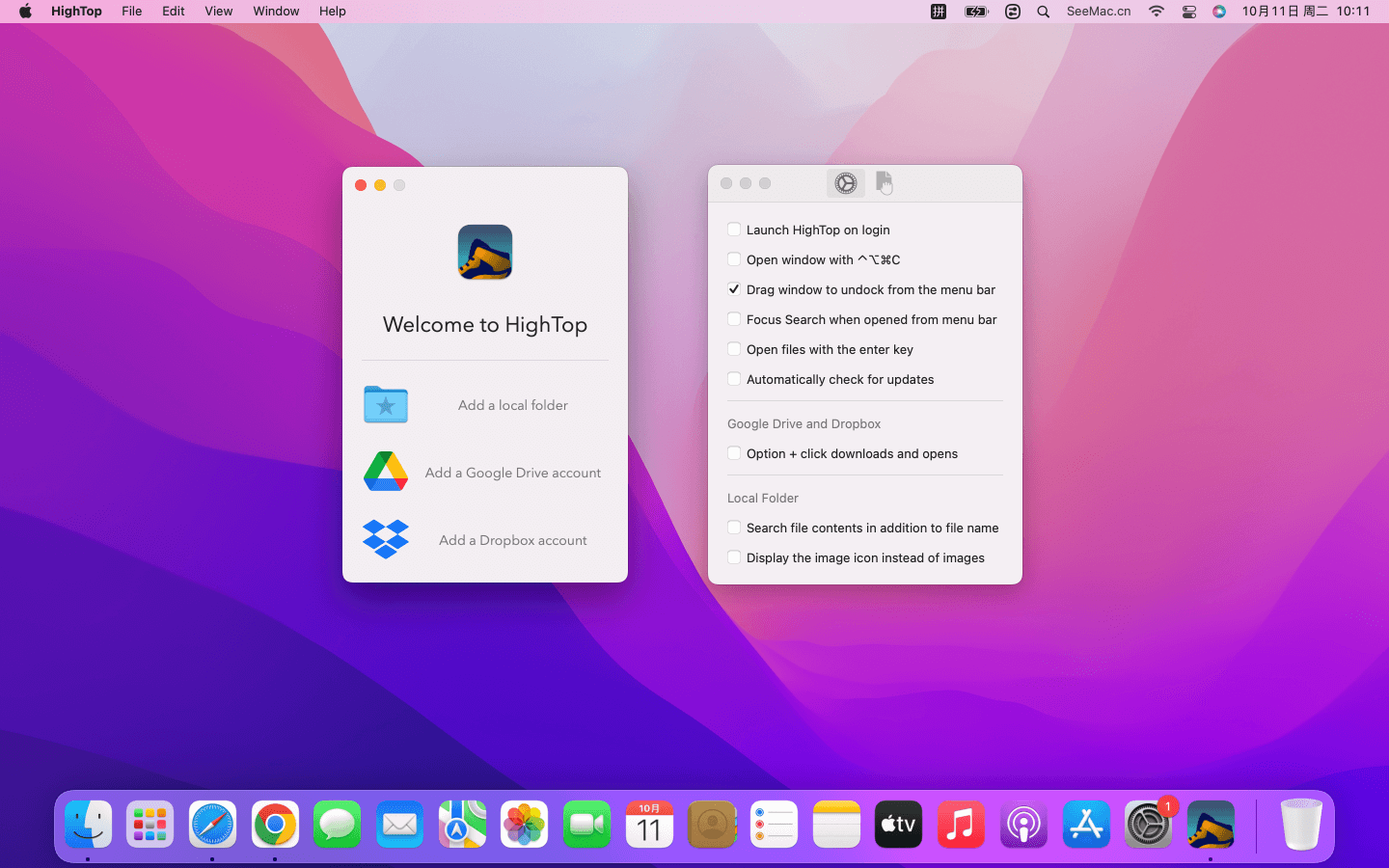Open Spotlight search in the menu bar

tap(1043, 12)
